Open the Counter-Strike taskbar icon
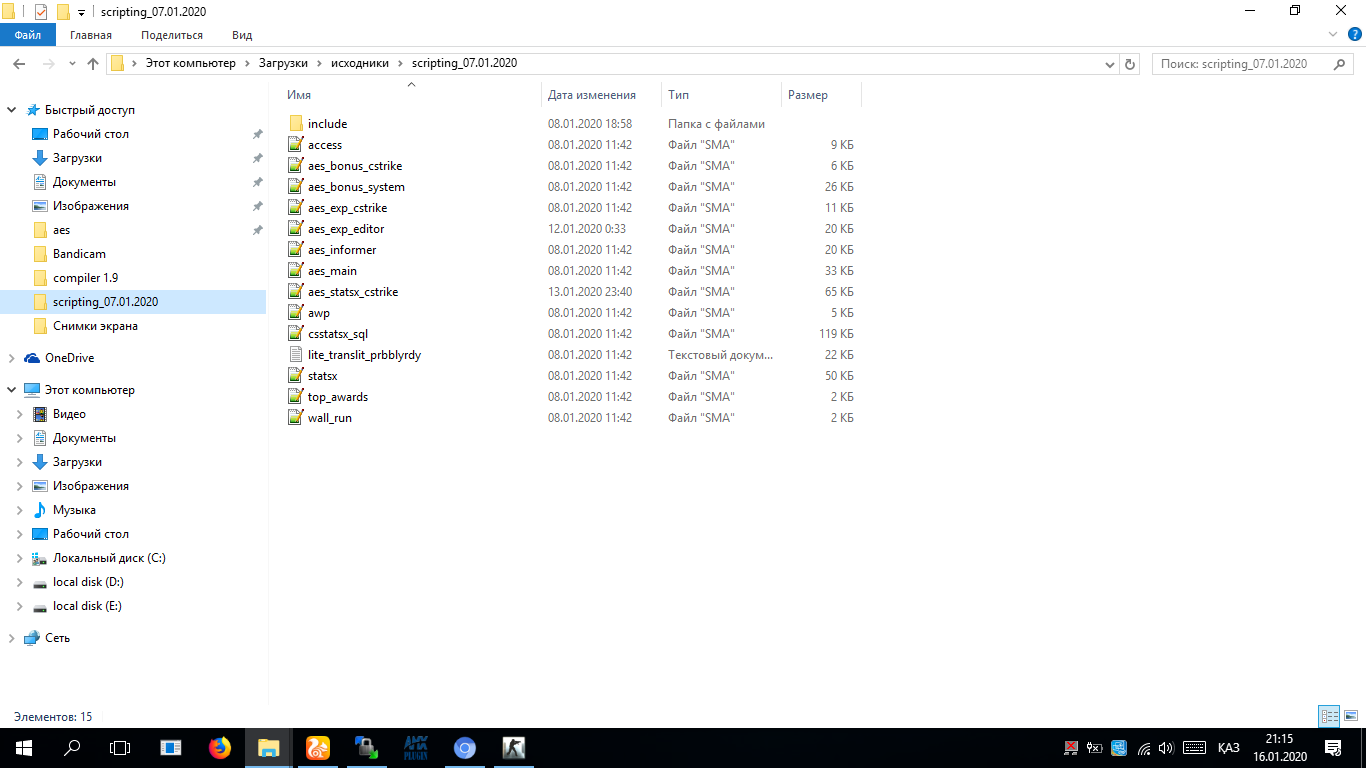This screenshot has width=1366, height=768. 513,747
